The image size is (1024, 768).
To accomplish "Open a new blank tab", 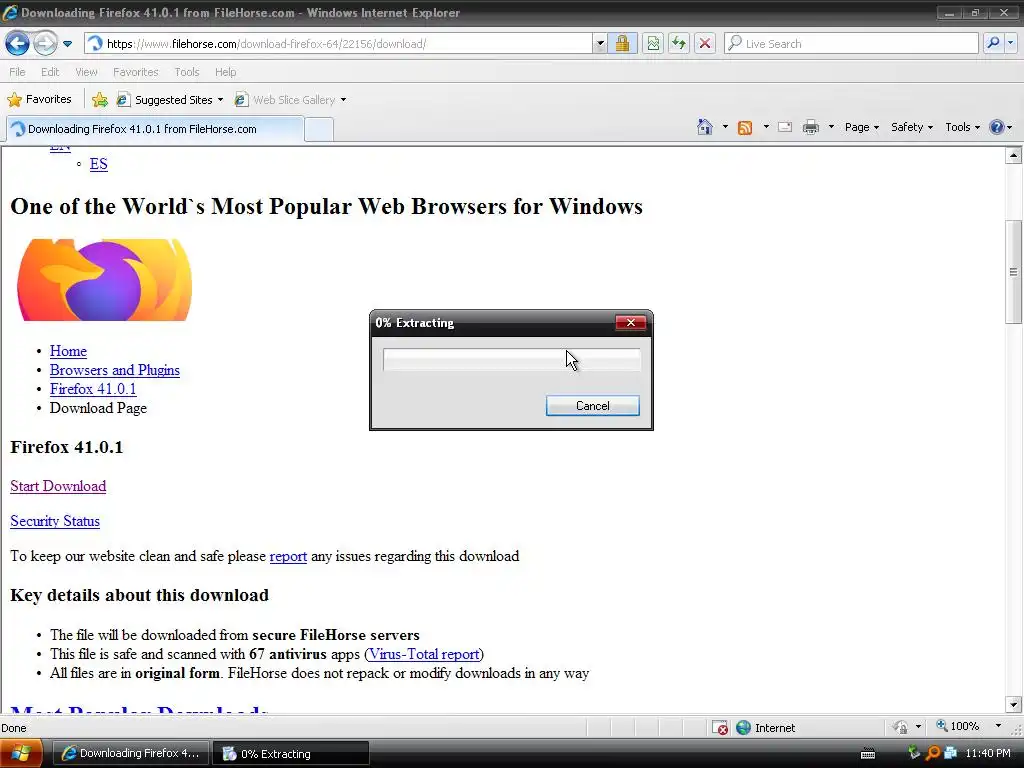I will [x=319, y=129].
